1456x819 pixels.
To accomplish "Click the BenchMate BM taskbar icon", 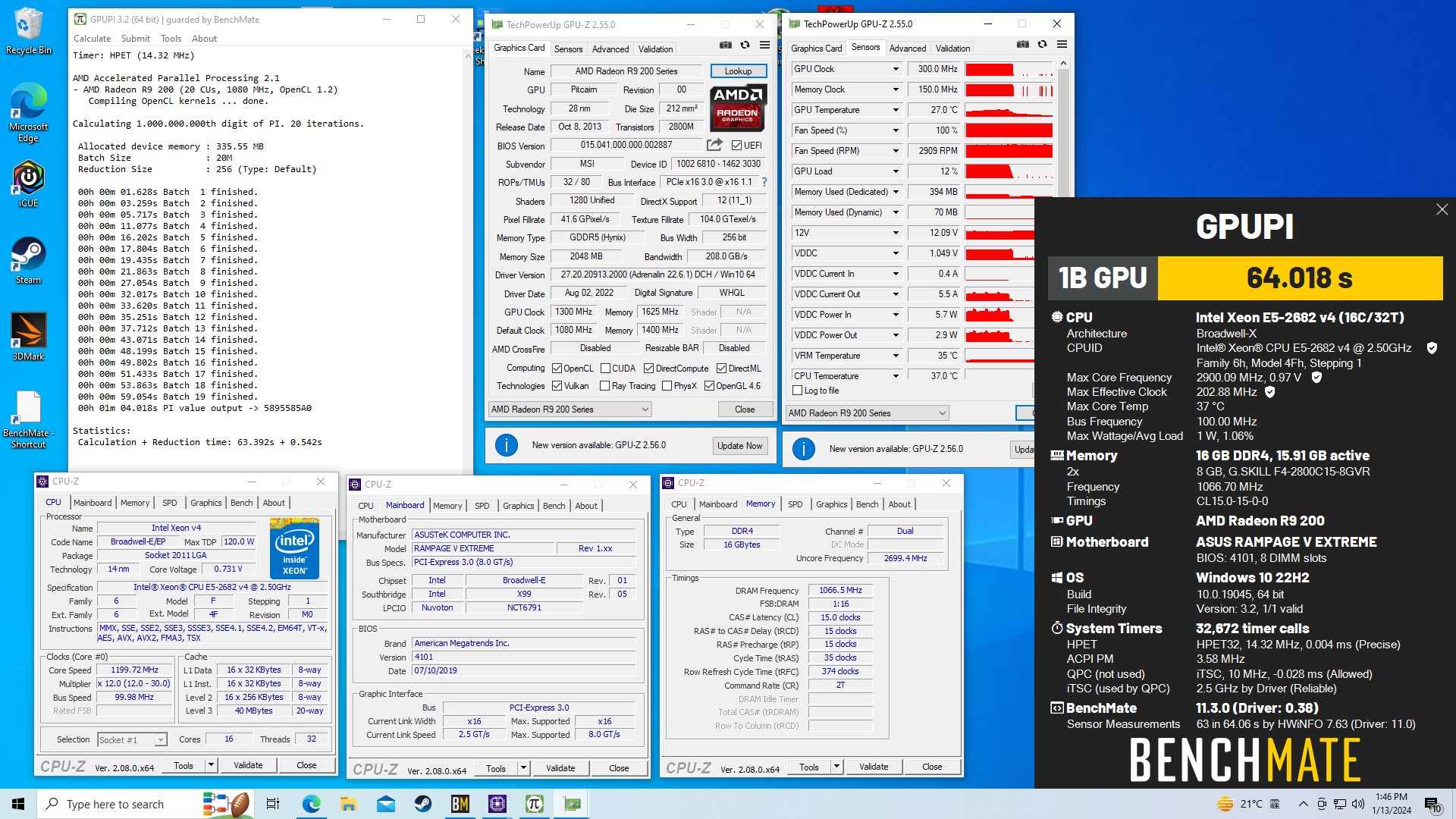I will pyautogui.click(x=460, y=804).
